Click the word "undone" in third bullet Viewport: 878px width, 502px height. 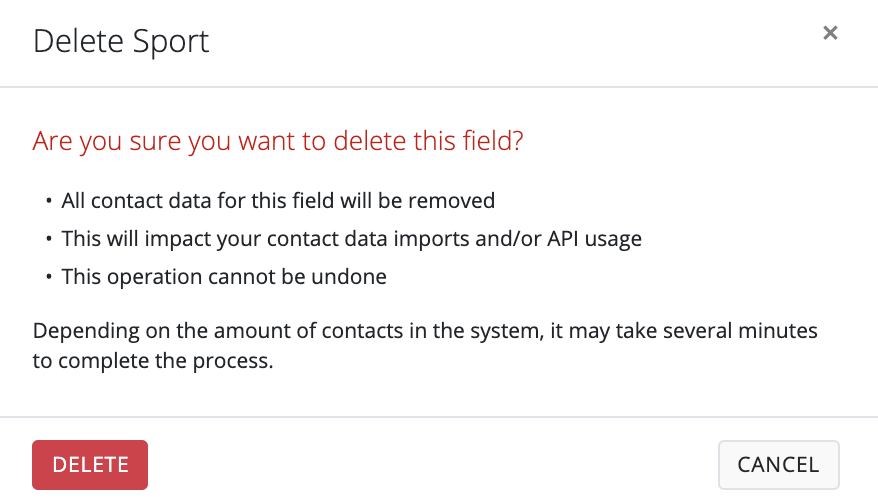353,277
